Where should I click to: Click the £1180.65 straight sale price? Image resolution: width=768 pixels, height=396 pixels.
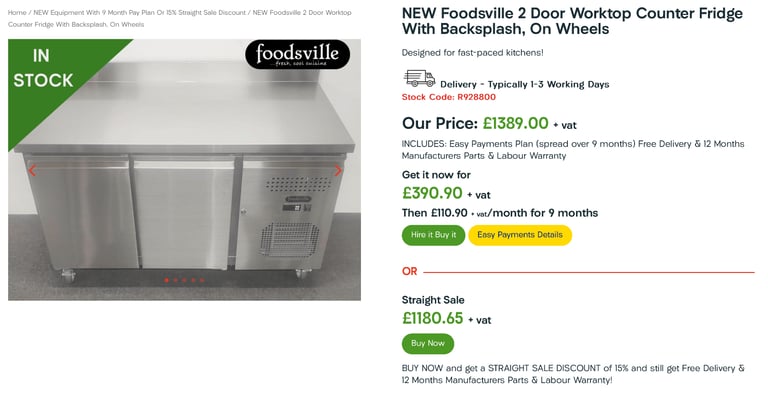click(x=432, y=319)
